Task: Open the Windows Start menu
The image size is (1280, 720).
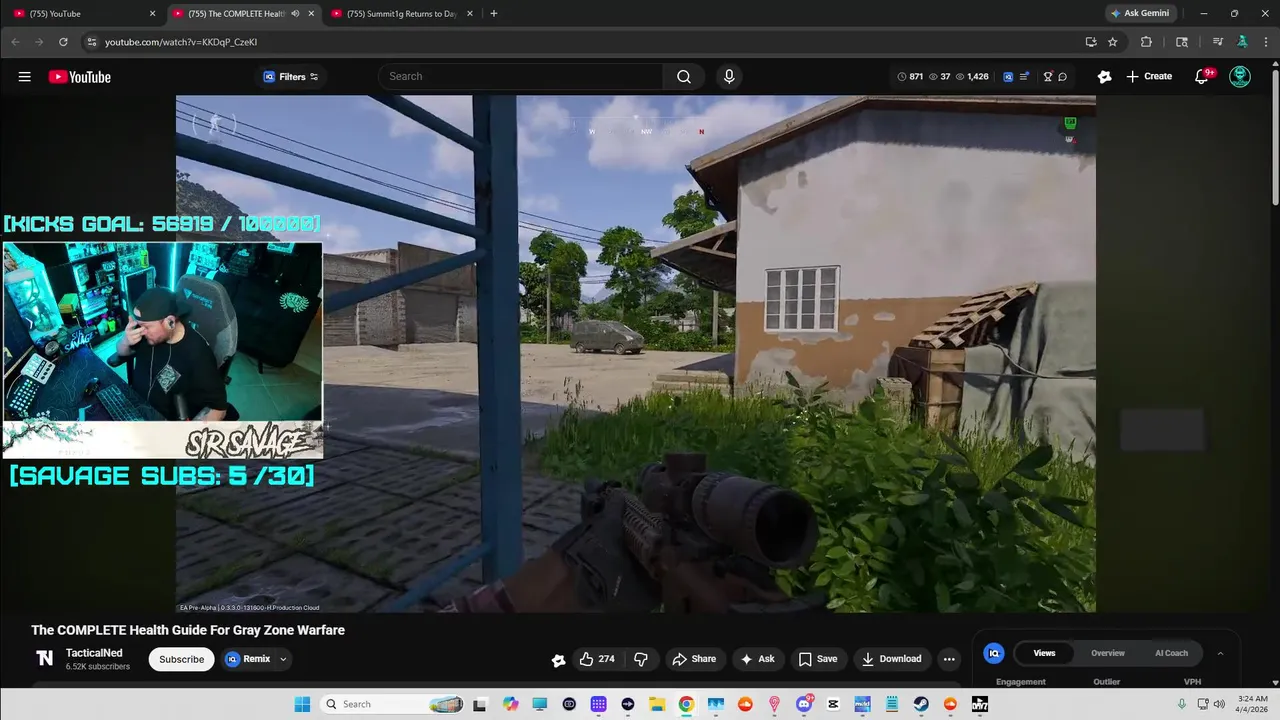Action: 302,704
